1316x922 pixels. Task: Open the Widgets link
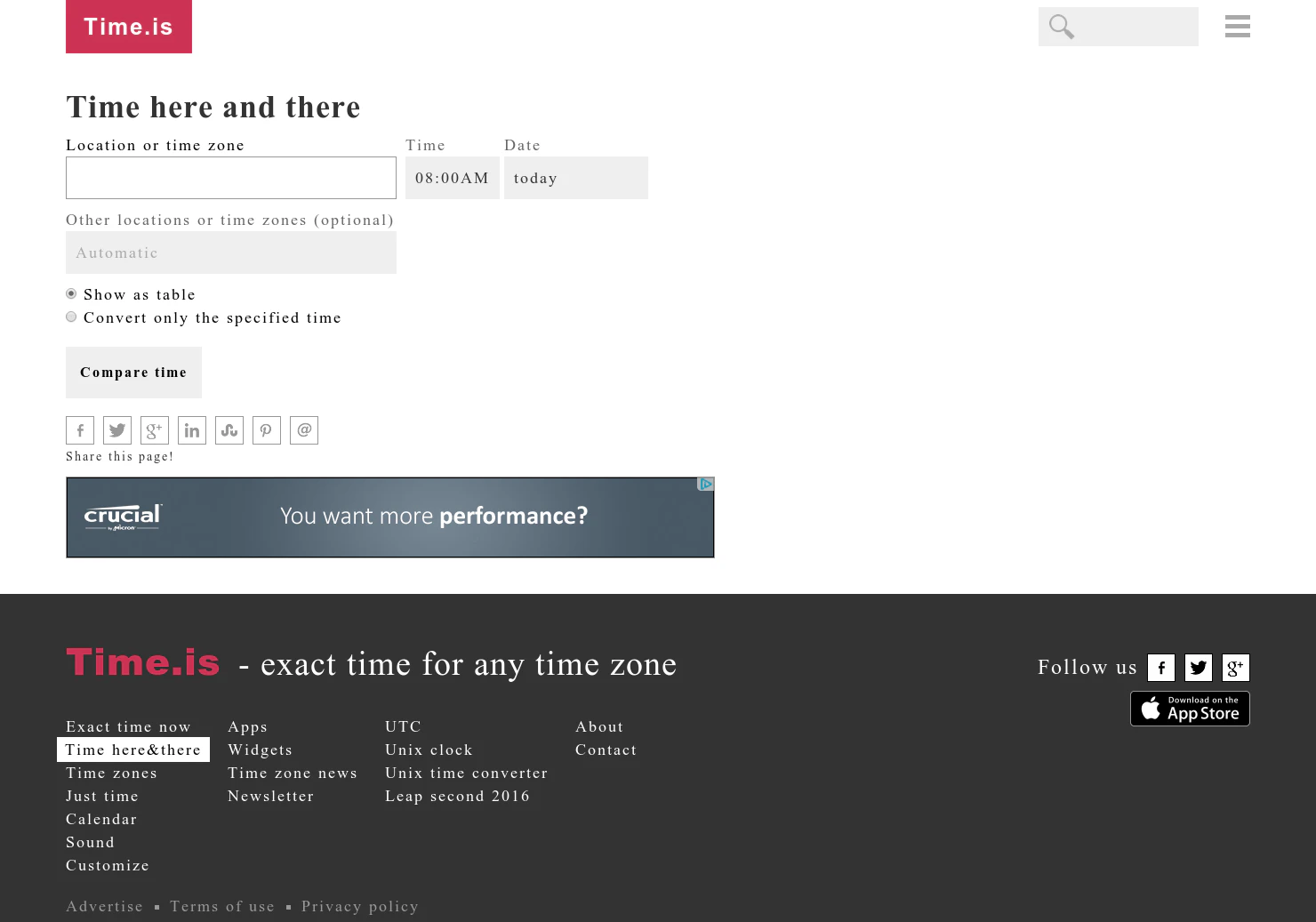261,750
